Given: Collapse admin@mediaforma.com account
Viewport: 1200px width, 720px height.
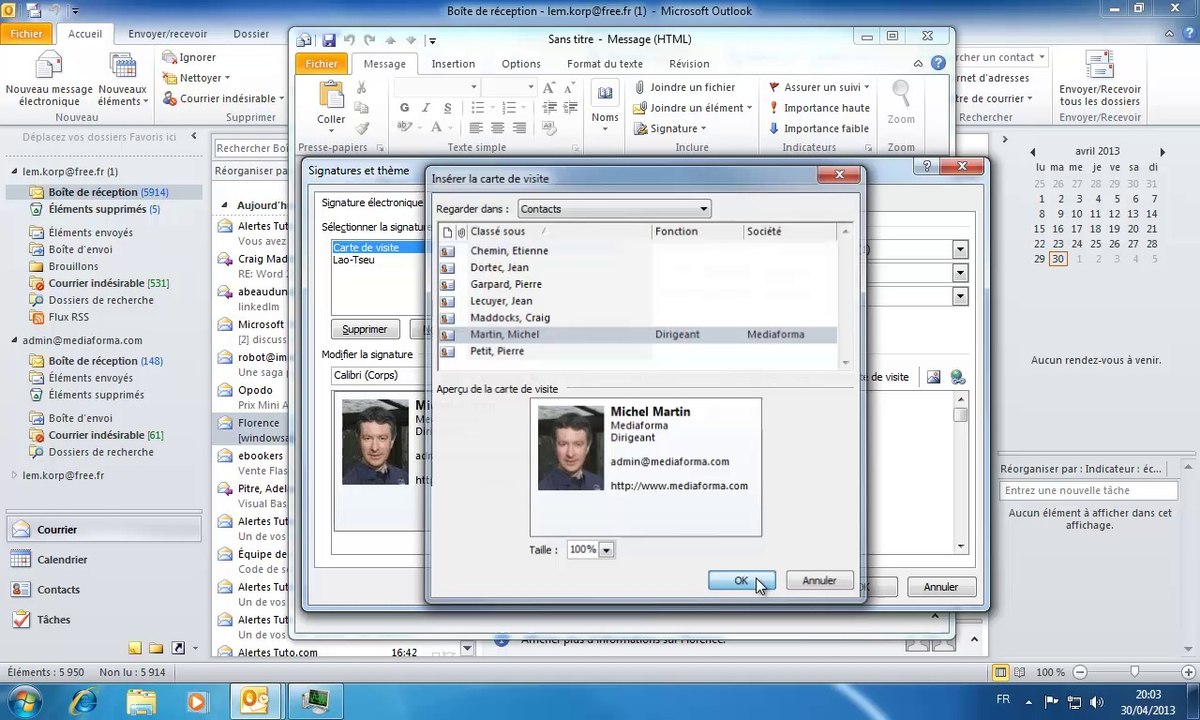Looking at the screenshot, I should [13, 340].
